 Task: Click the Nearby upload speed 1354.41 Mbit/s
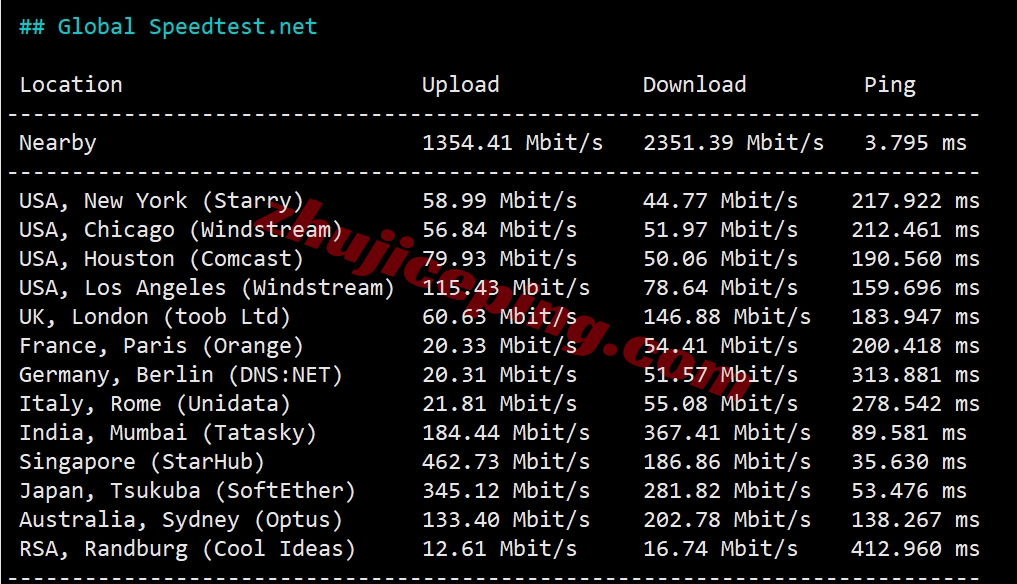click(x=512, y=143)
